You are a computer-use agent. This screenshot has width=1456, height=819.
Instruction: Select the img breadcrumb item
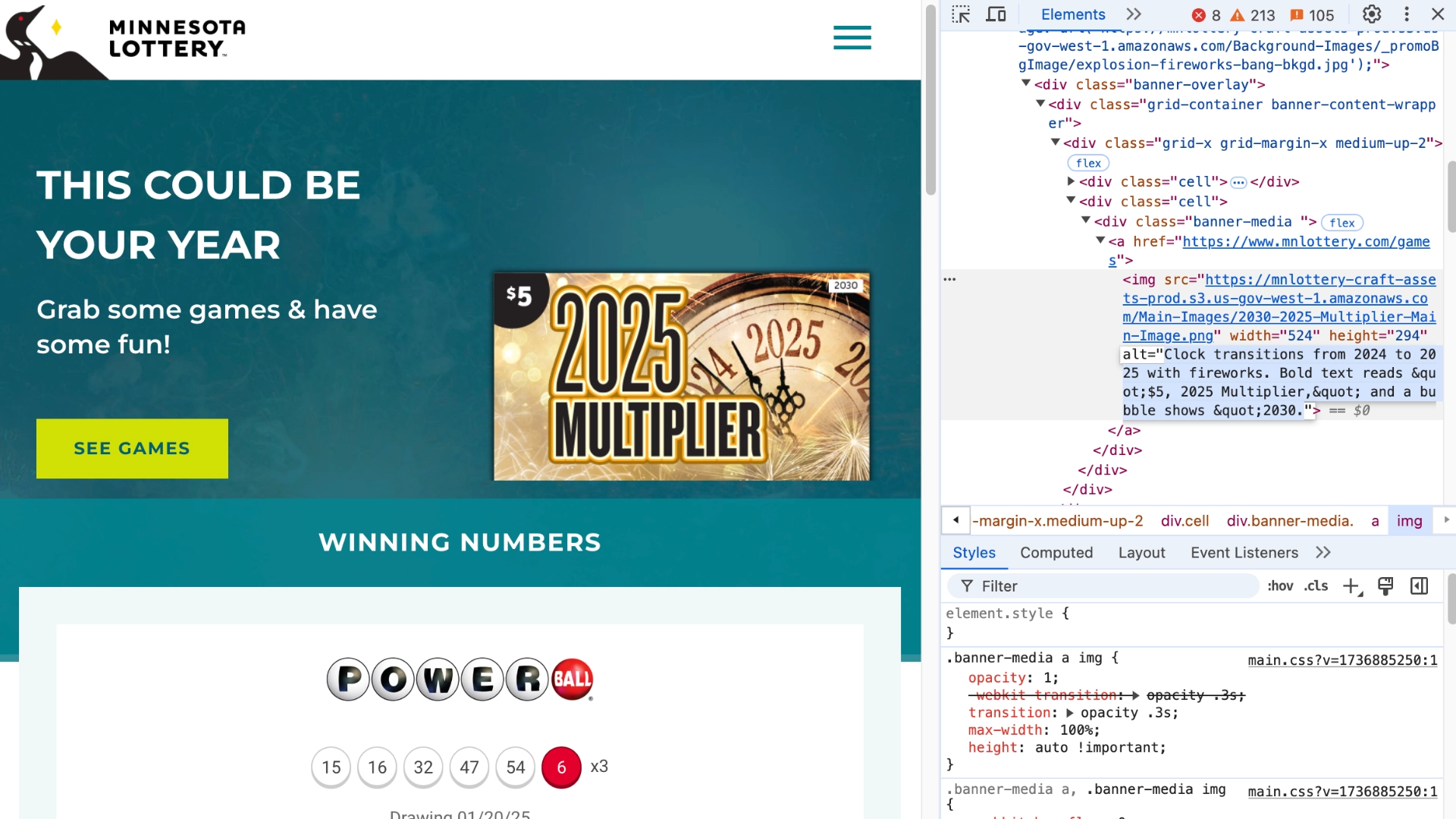(x=1410, y=521)
